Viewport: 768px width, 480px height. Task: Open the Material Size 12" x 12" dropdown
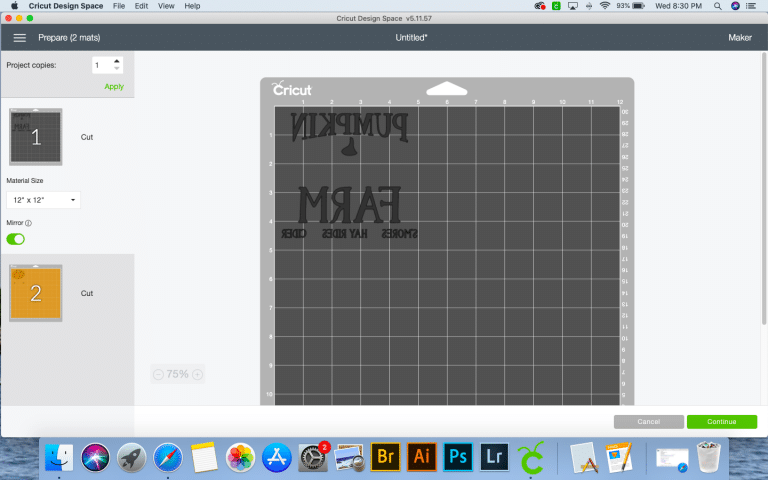pos(43,200)
